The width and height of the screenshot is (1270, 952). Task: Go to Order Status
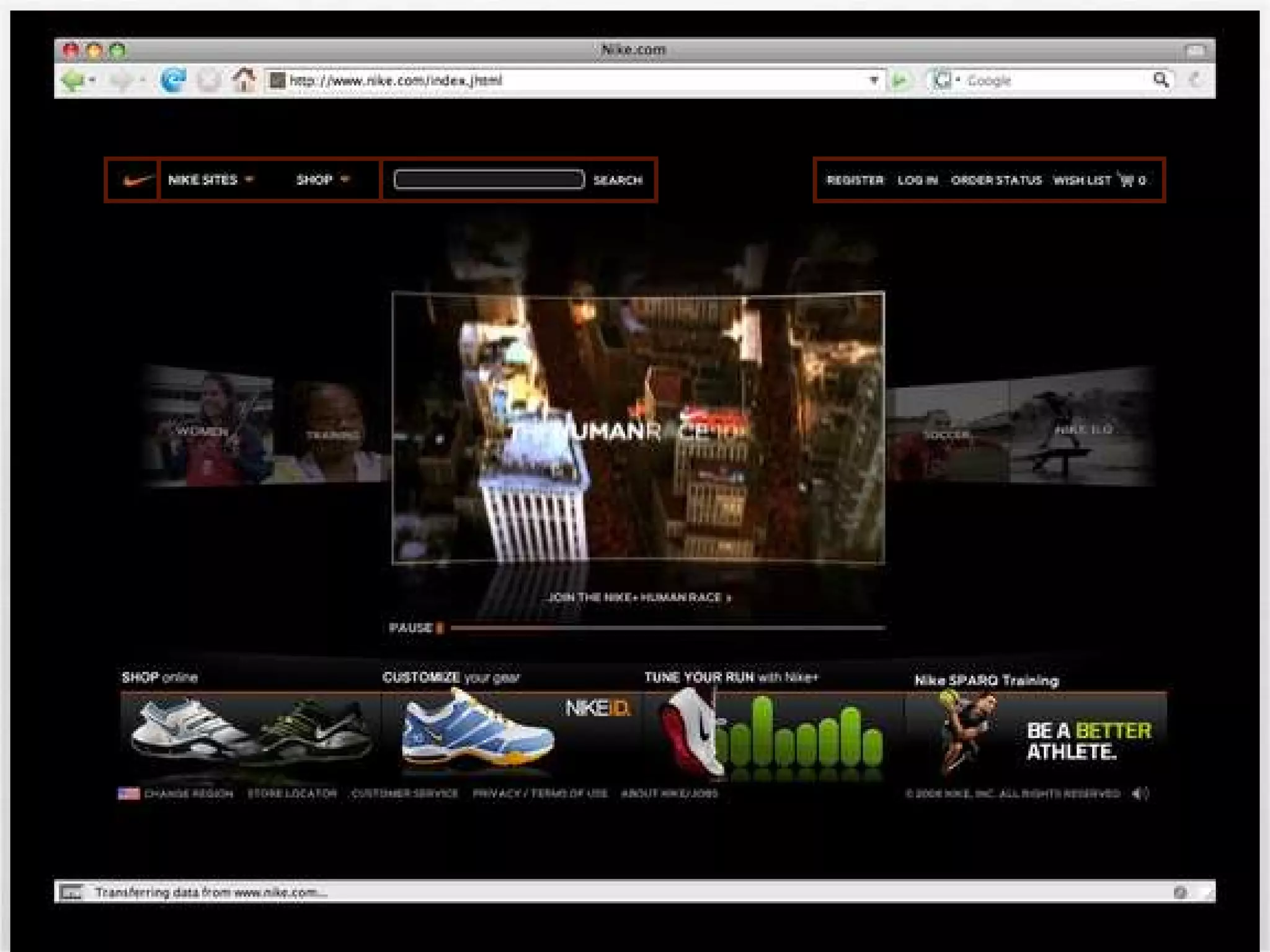tap(996, 180)
